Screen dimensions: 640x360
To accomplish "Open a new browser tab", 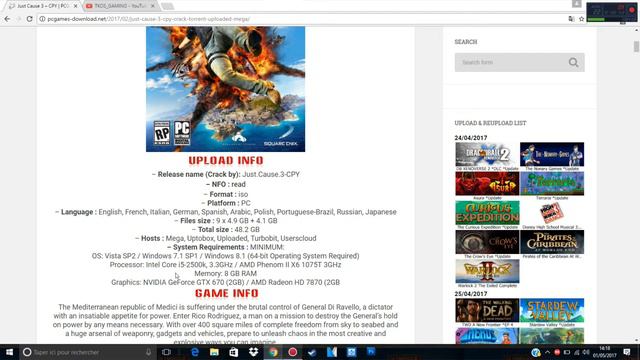I will point(167,6).
